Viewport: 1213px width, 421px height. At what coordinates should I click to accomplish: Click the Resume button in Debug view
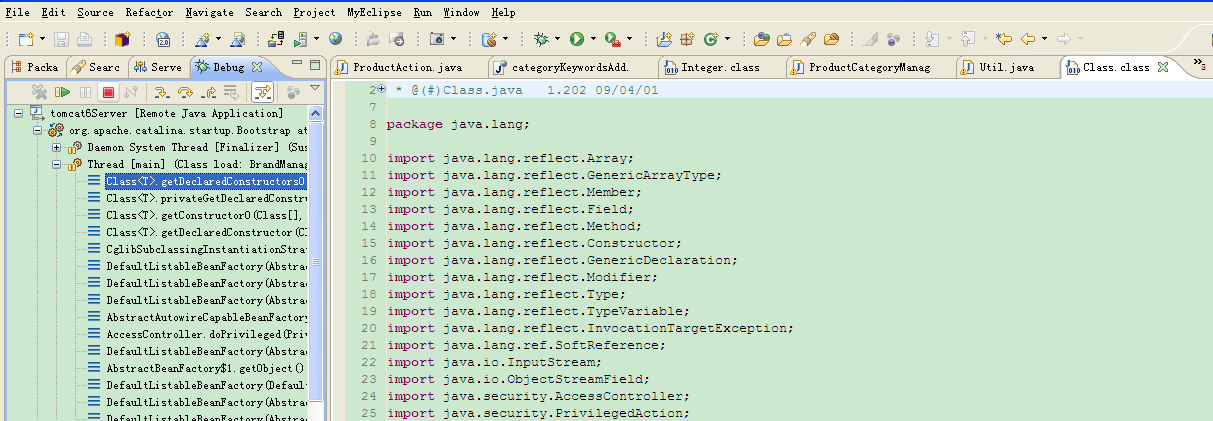62,92
